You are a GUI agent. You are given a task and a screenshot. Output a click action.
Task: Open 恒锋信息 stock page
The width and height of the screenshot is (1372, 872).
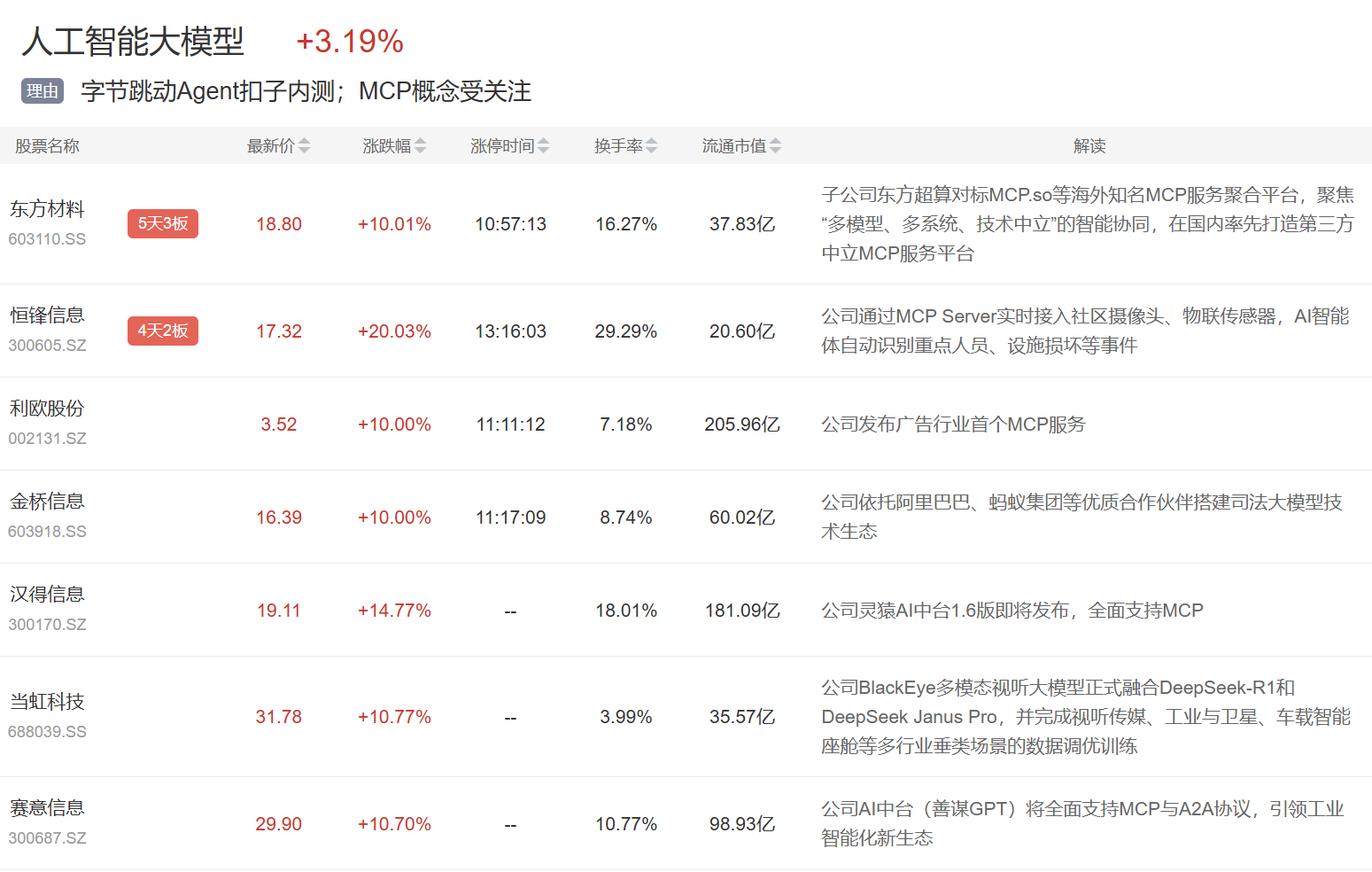(47, 315)
